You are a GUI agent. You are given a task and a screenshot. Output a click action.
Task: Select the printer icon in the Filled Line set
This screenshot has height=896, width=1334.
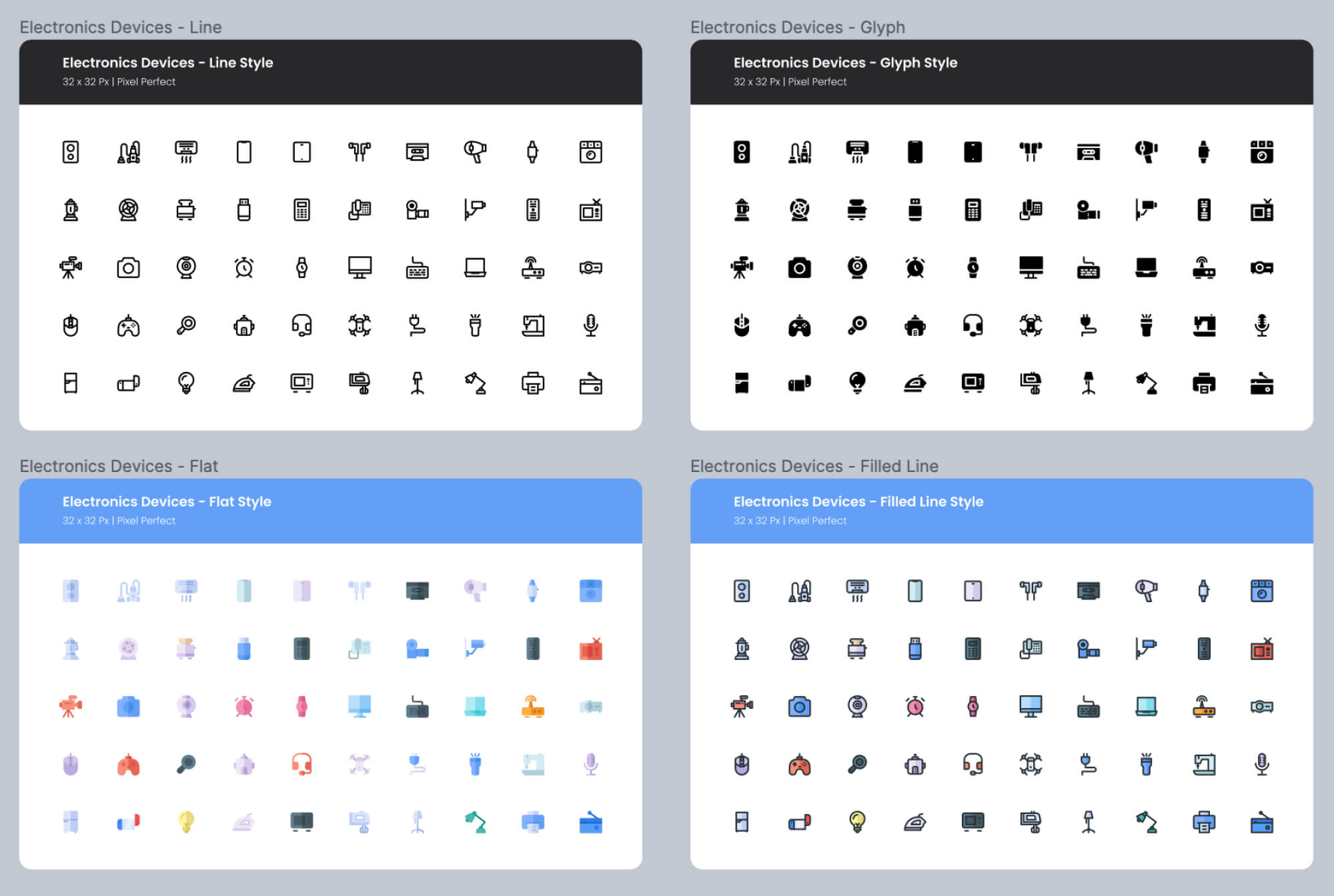tap(1204, 823)
